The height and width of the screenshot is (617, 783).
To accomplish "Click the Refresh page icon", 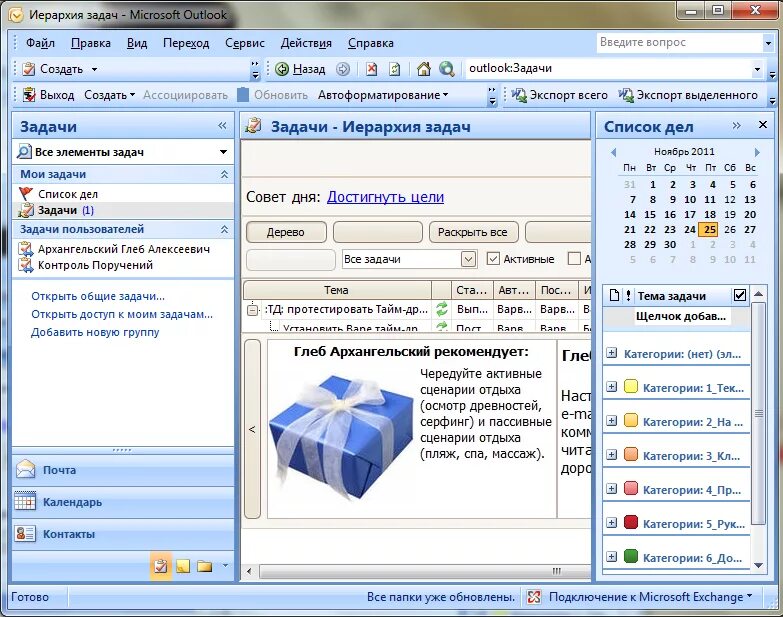I will (394, 69).
